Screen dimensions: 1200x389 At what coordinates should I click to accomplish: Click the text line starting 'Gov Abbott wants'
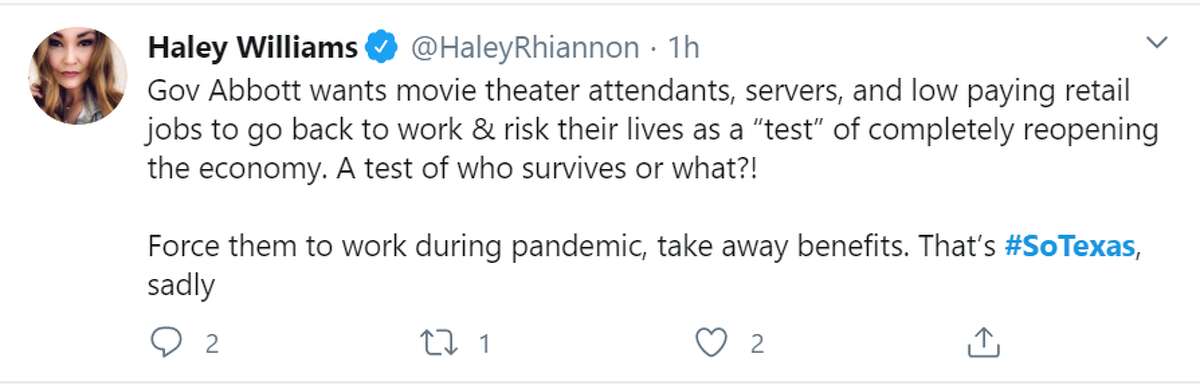pos(638,93)
